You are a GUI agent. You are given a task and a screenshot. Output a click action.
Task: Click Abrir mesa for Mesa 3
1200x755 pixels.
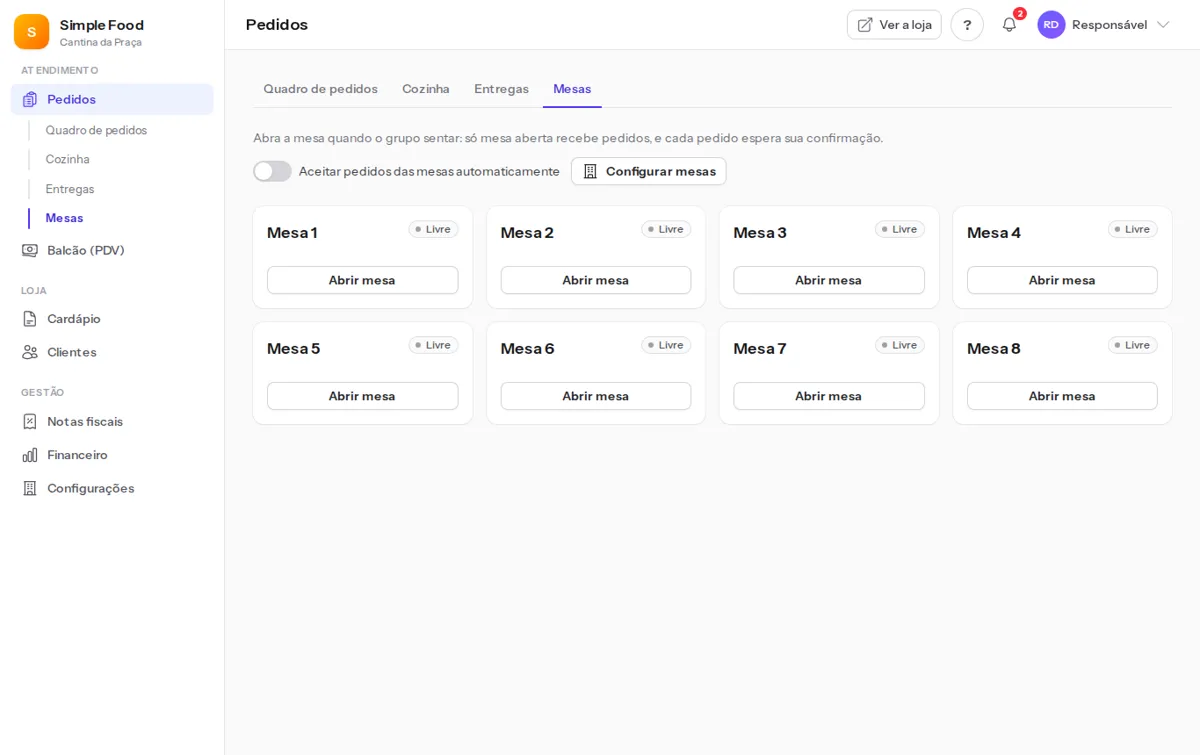click(829, 280)
